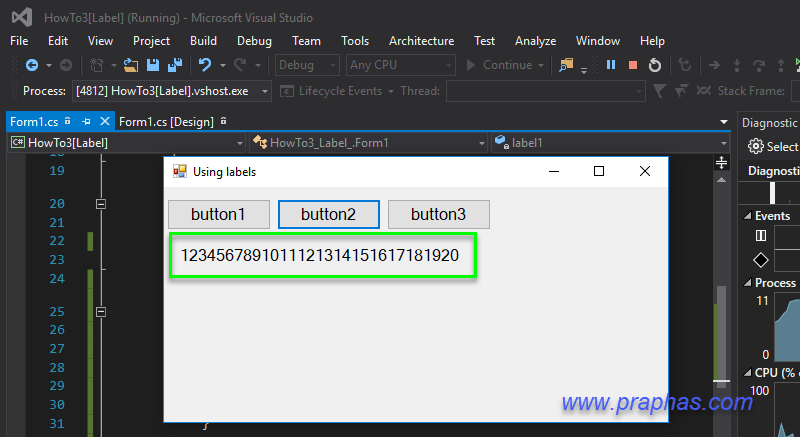Open the Help menu
This screenshot has width=800, height=437.
(x=652, y=41)
